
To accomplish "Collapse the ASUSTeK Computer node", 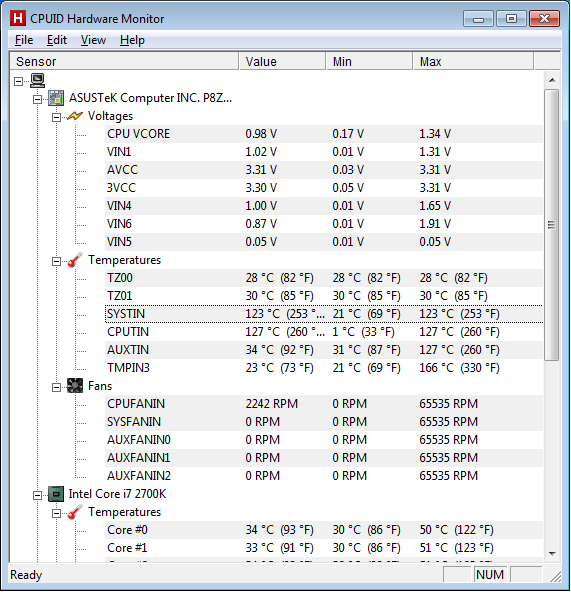I will pos(37,99).
